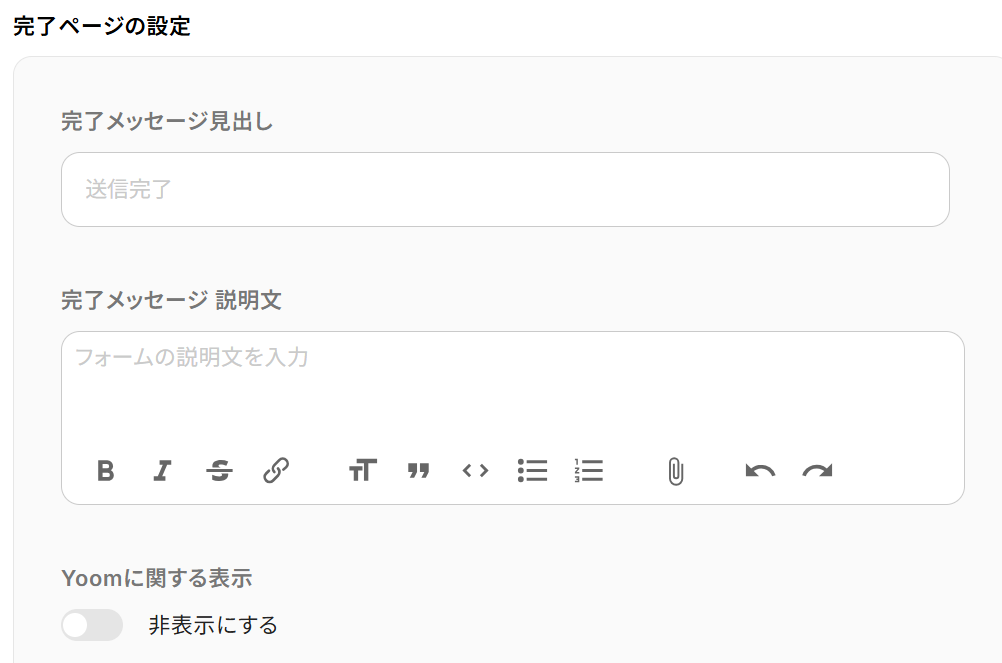Click the heading text size icon
The width and height of the screenshot is (1002, 663).
362,471
